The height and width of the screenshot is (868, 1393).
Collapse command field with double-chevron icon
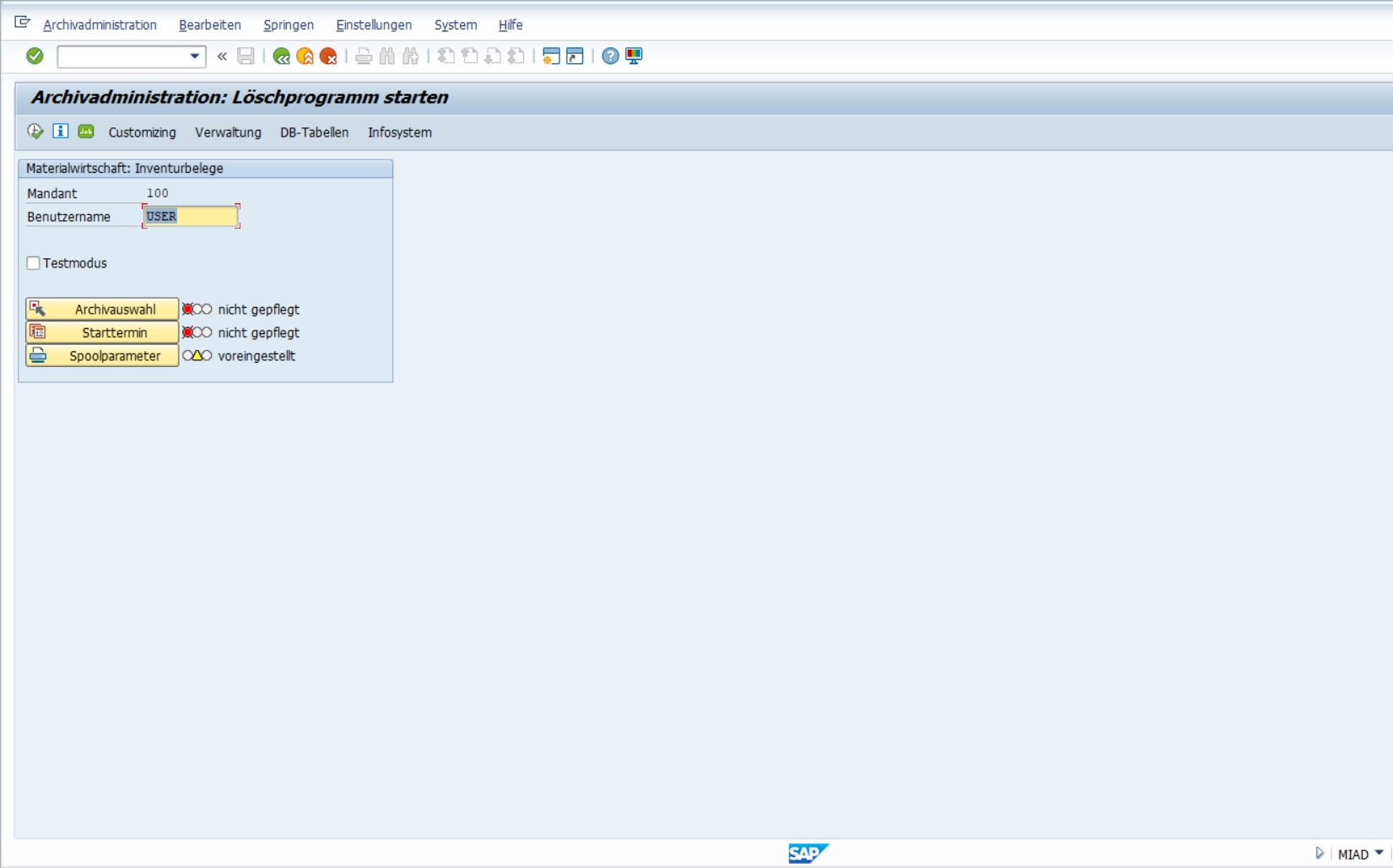pos(222,57)
